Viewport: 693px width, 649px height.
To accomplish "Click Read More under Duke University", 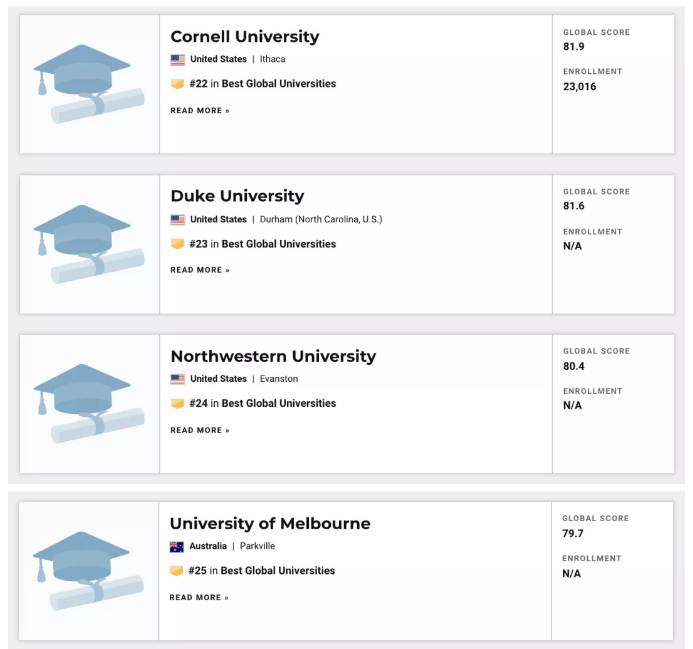I will [200, 270].
